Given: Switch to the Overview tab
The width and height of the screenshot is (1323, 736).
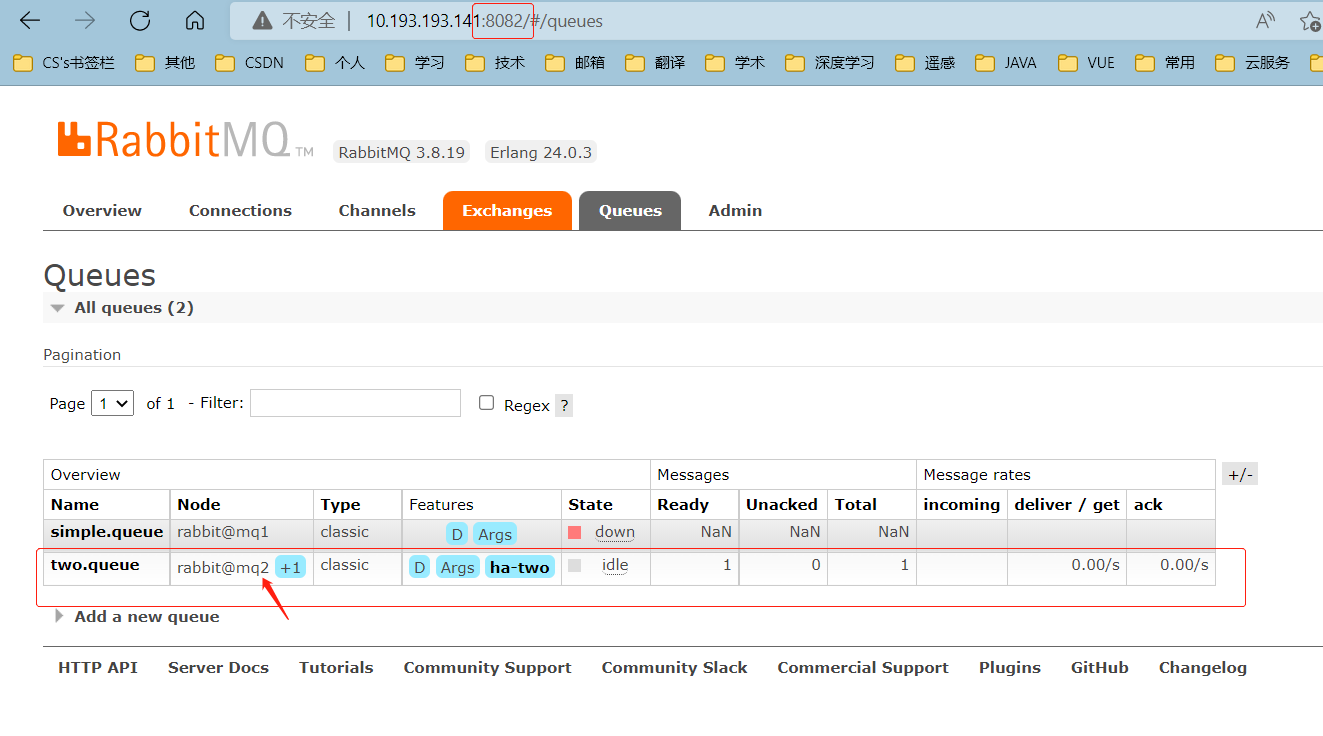Looking at the screenshot, I should (x=102, y=210).
